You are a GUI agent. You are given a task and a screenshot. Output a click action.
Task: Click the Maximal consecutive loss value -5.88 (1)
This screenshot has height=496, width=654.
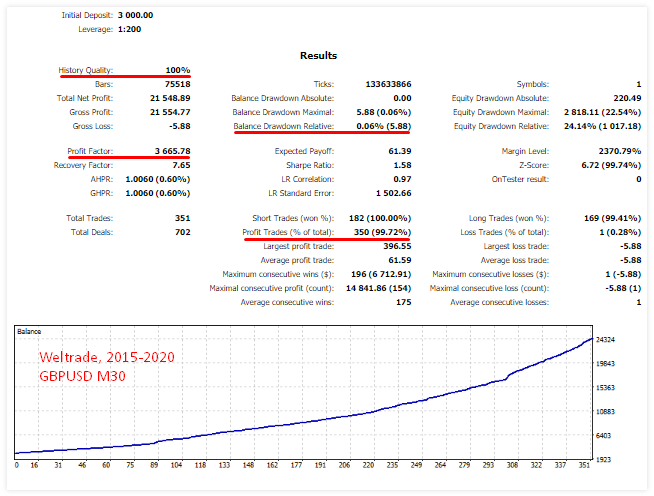coord(623,288)
